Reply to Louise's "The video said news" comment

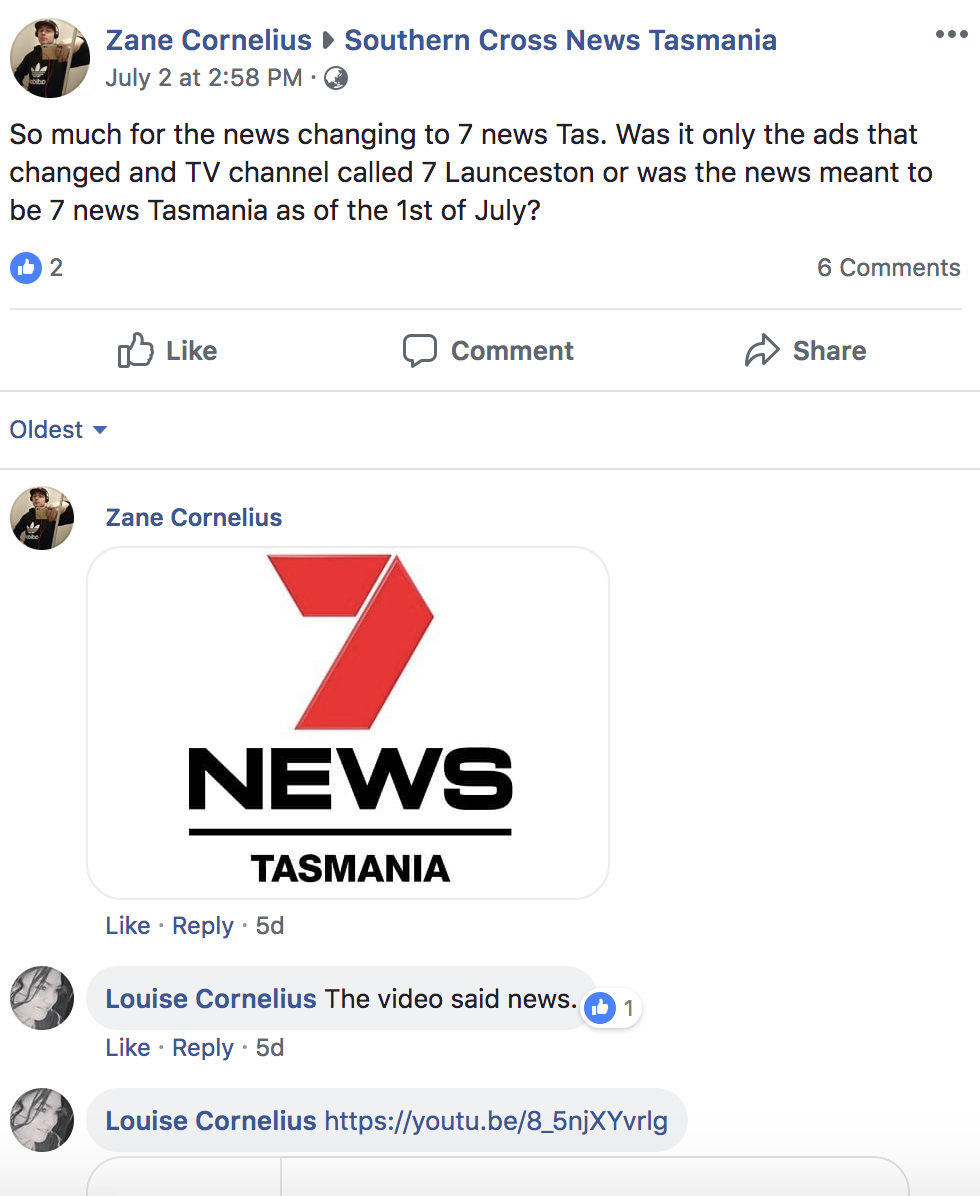pos(202,1048)
